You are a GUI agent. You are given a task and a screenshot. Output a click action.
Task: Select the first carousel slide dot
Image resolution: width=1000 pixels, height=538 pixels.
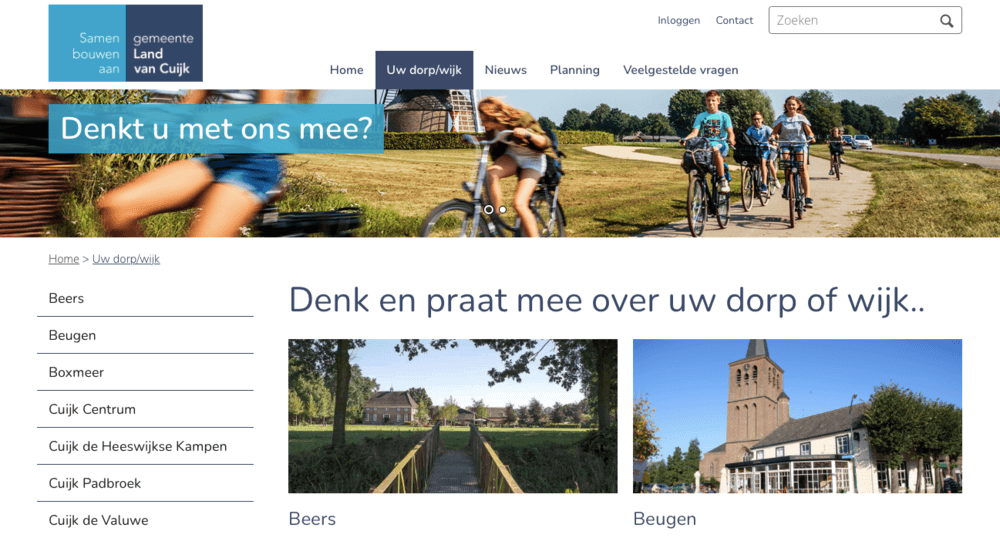(489, 209)
